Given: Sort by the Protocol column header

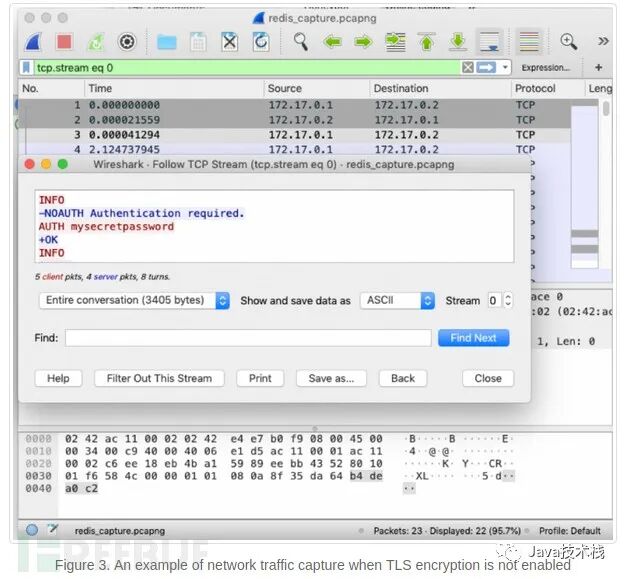Looking at the screenshot, I should point(547,88).
